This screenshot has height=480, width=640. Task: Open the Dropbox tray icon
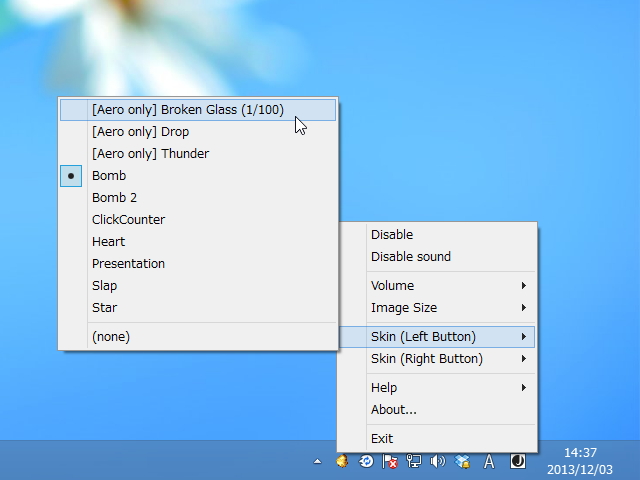462,462
